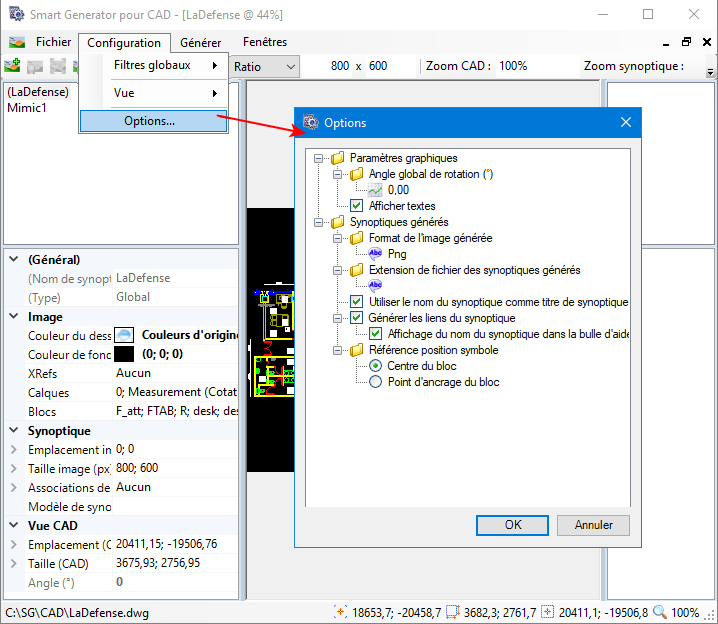The height and width of the screenshot is (624, 718).
Task: Toggle Utiliser le nom du synoptique comme titre
Action: pyautogui.click(x=356, y=302)
